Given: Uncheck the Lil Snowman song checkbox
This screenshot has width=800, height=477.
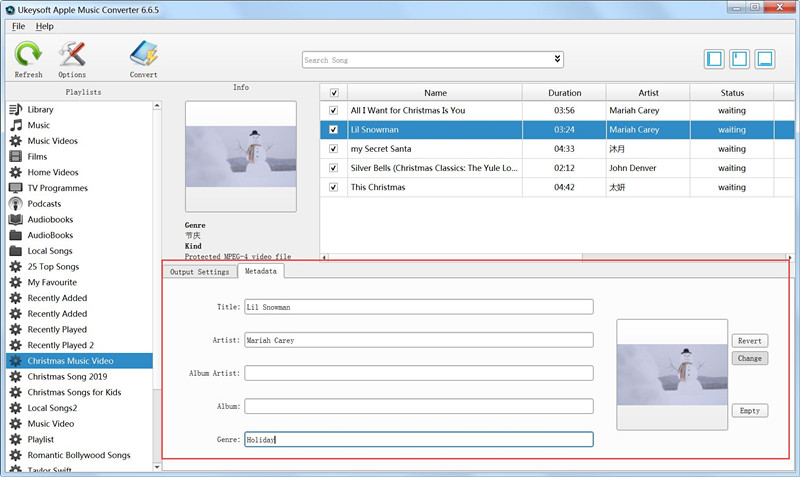Looking at the screenshot, I should (334, 130).
